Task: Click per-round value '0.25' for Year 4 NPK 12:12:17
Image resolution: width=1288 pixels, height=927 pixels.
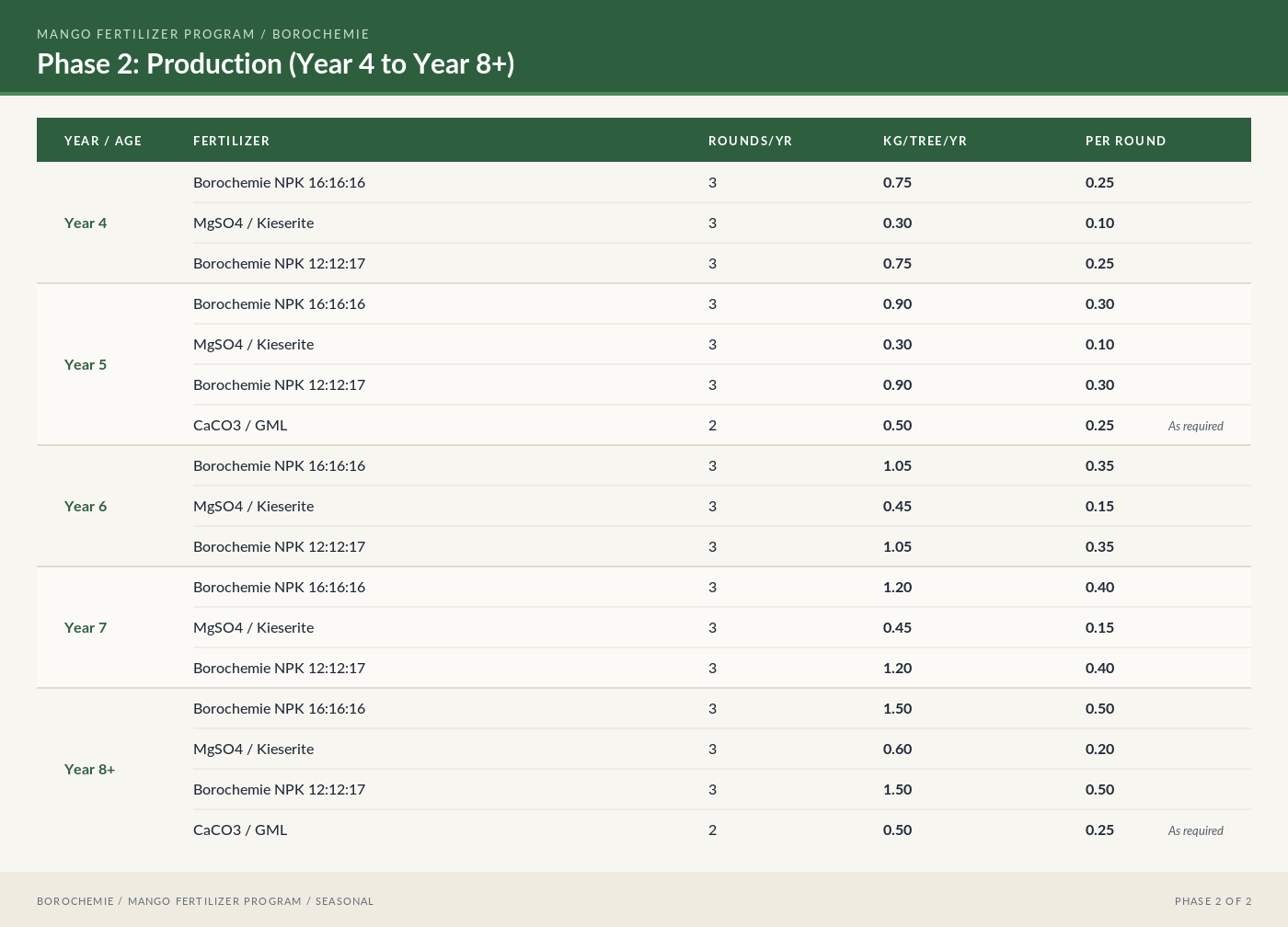Action: [1100, 263]
